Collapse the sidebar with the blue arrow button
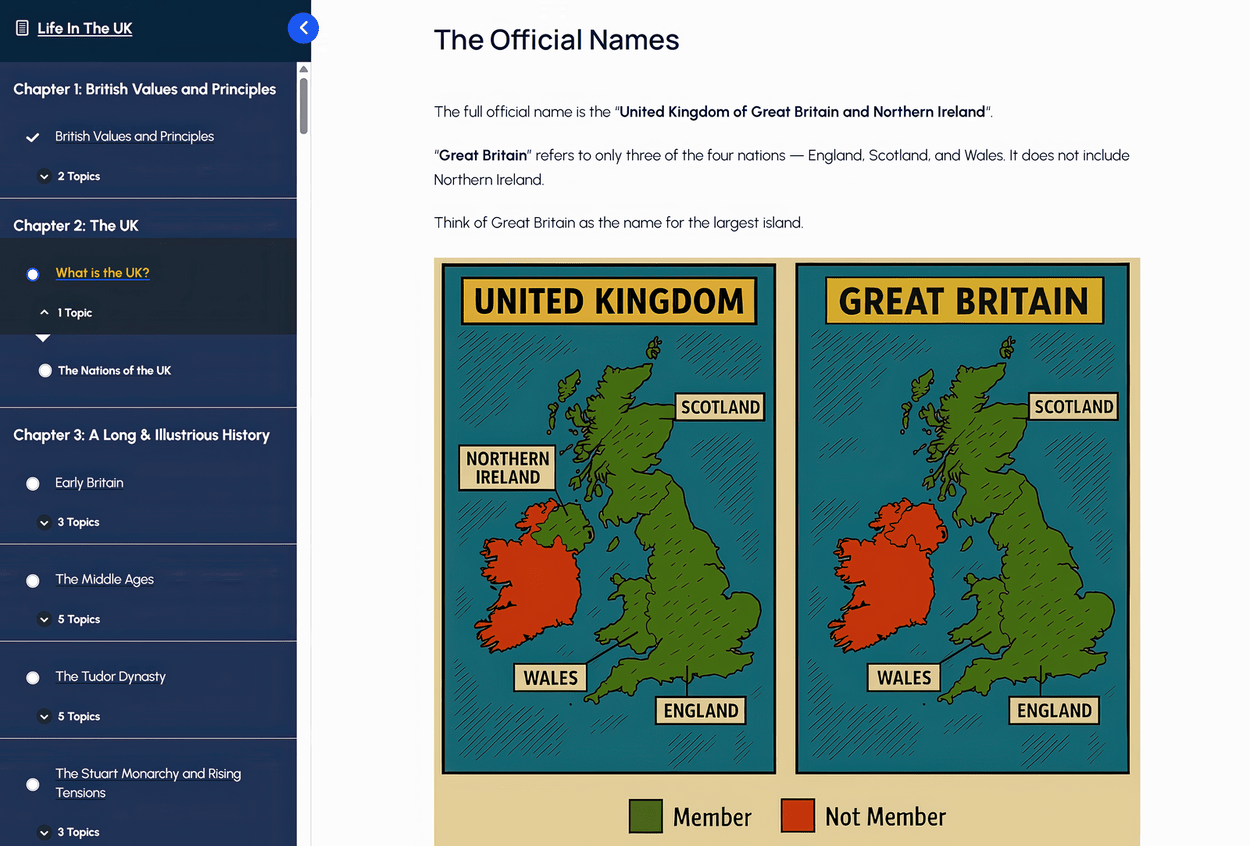Screen dimensions: 1250x846 (x=303, y=28)
